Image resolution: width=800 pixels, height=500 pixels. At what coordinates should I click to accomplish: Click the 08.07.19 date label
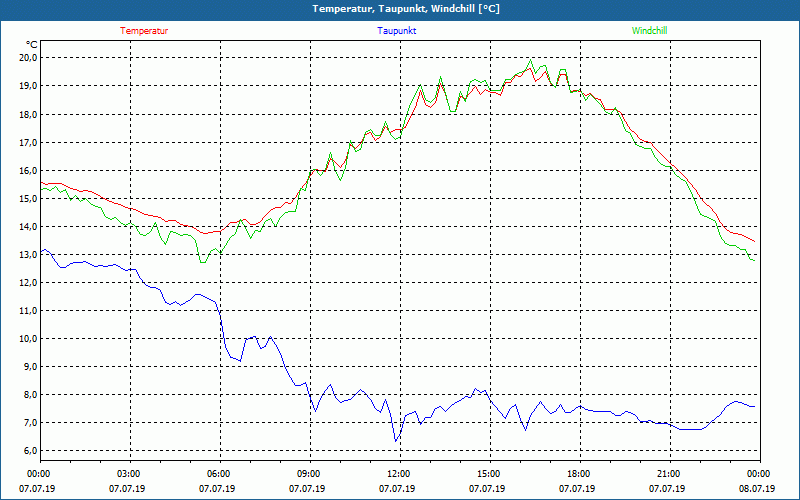(757, 488)
